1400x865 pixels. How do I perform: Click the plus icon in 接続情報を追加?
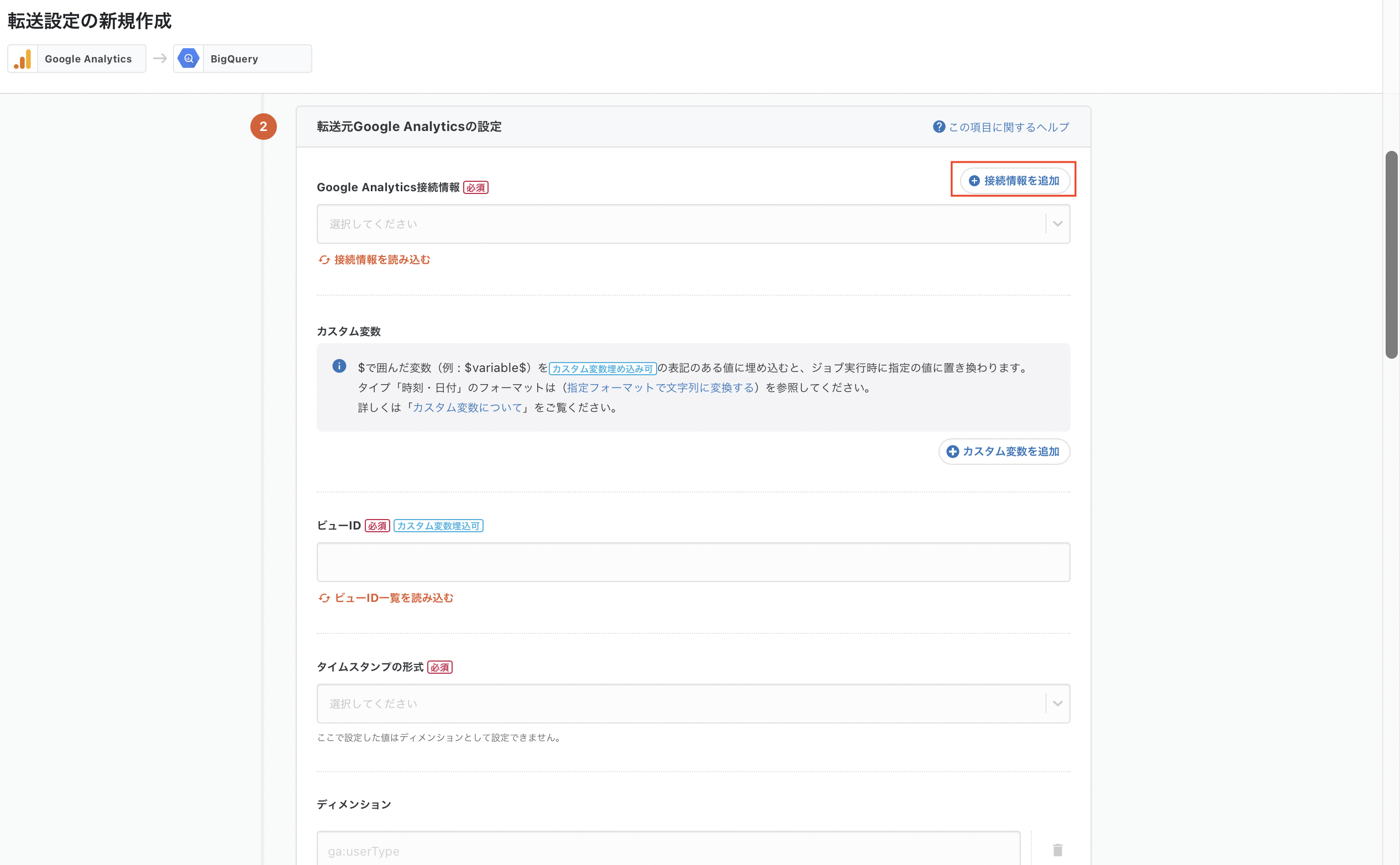[x=974, y=181]
